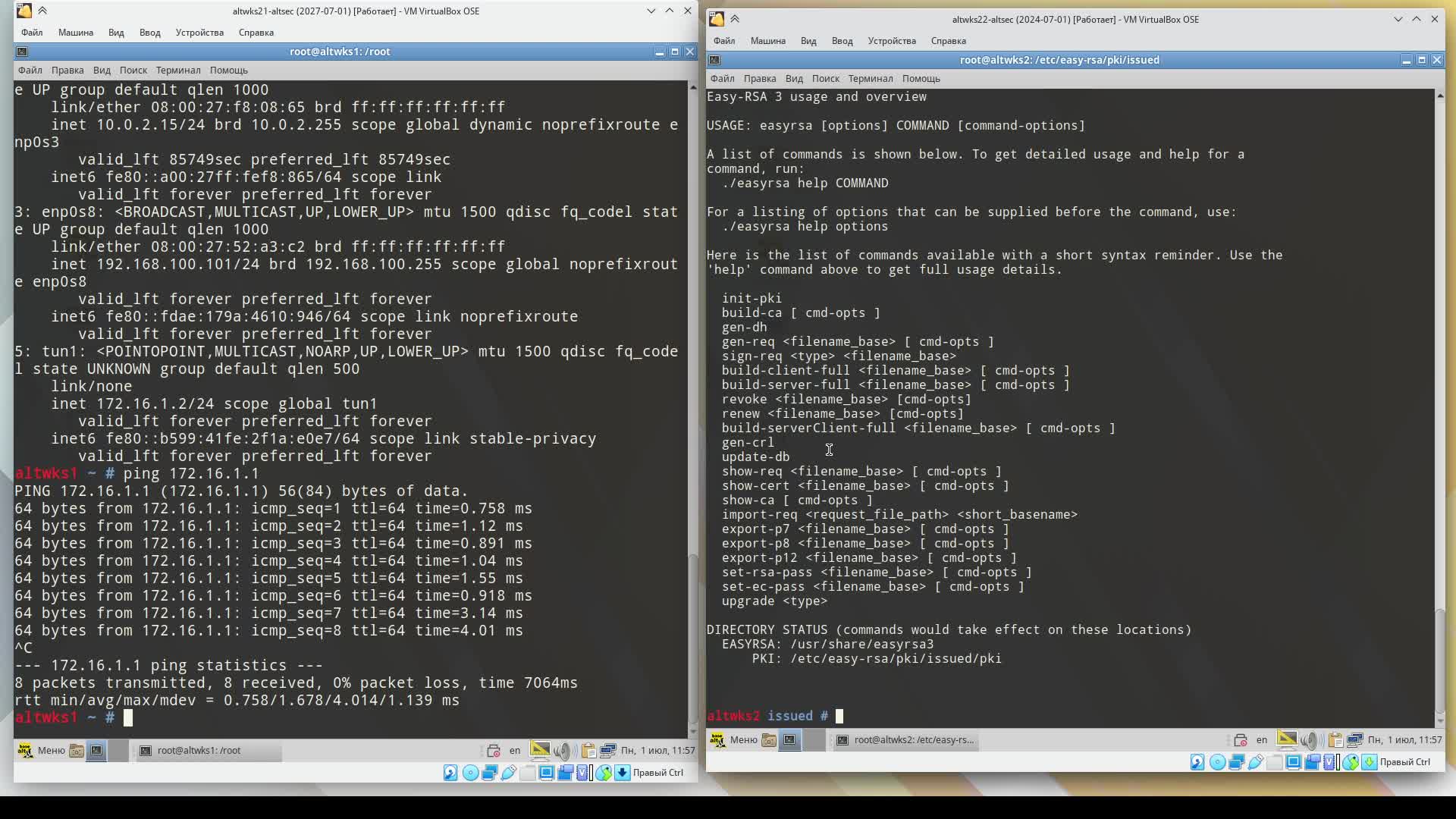This screenshot has width=1456, height=819.
Task: Click network connection icon in altwks2 panel
Action: click(1355, 740)
